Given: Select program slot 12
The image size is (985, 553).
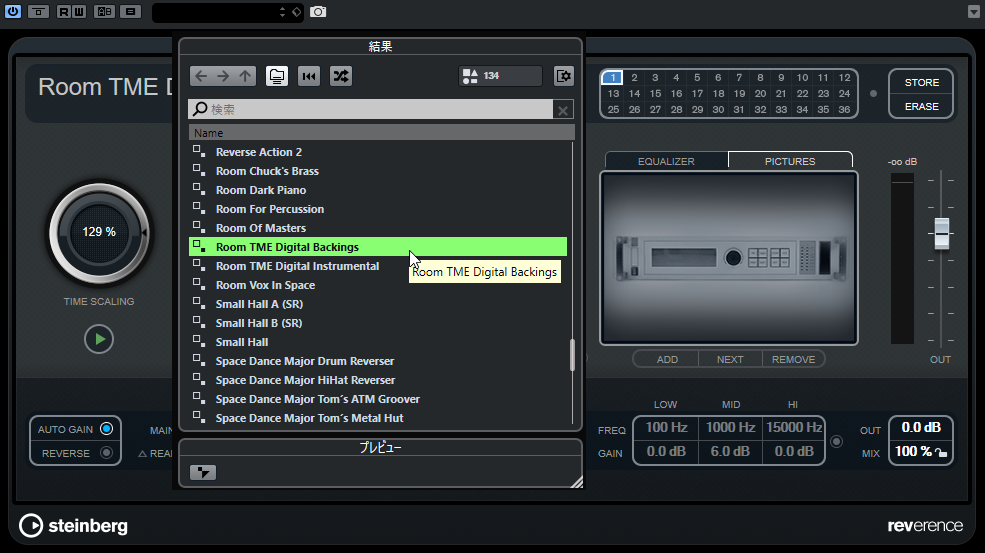Looking at the screenshot, I should tap(844, 77).
